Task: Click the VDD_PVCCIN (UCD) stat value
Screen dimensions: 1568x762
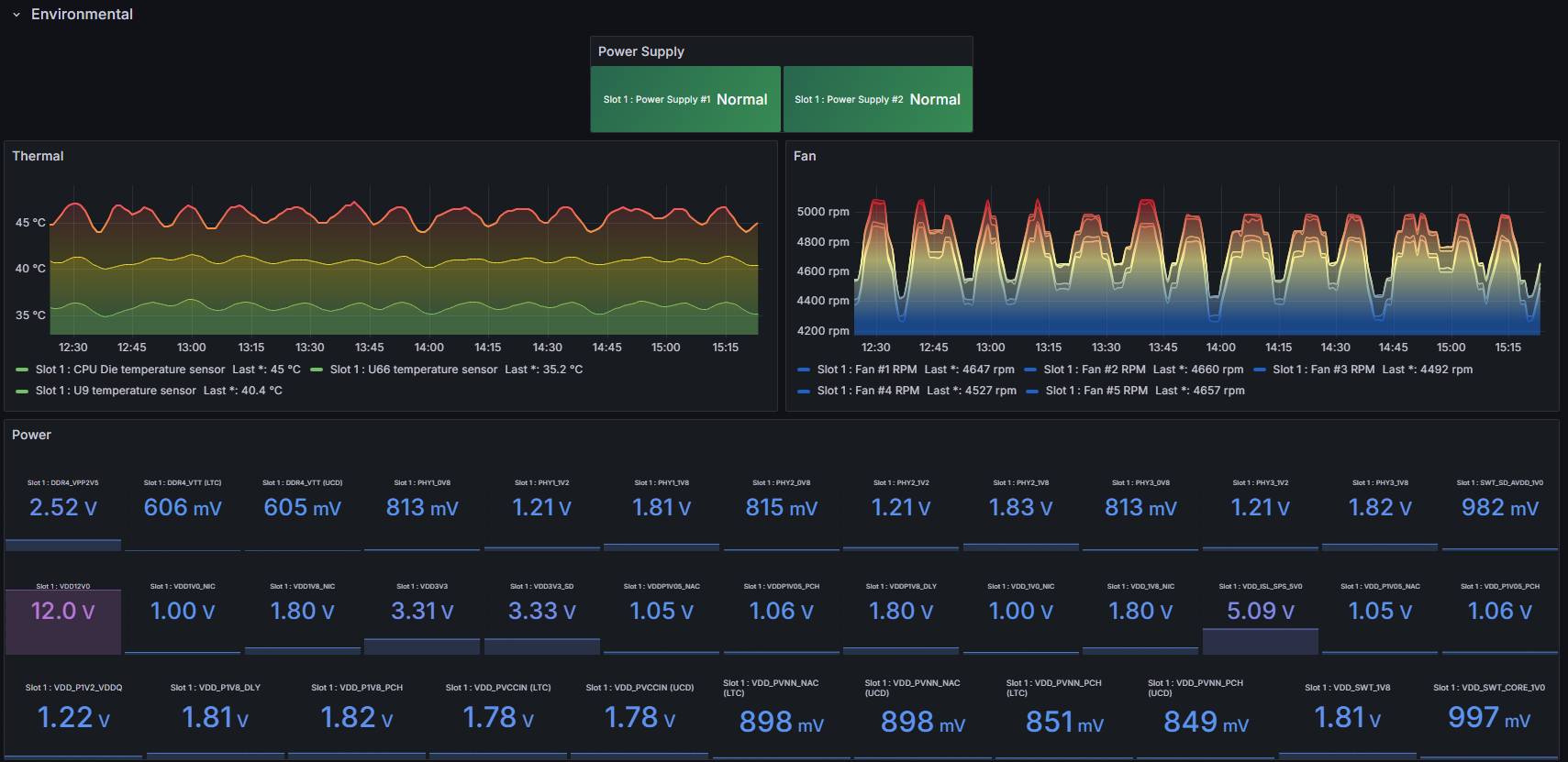Action: coord(640,717)
